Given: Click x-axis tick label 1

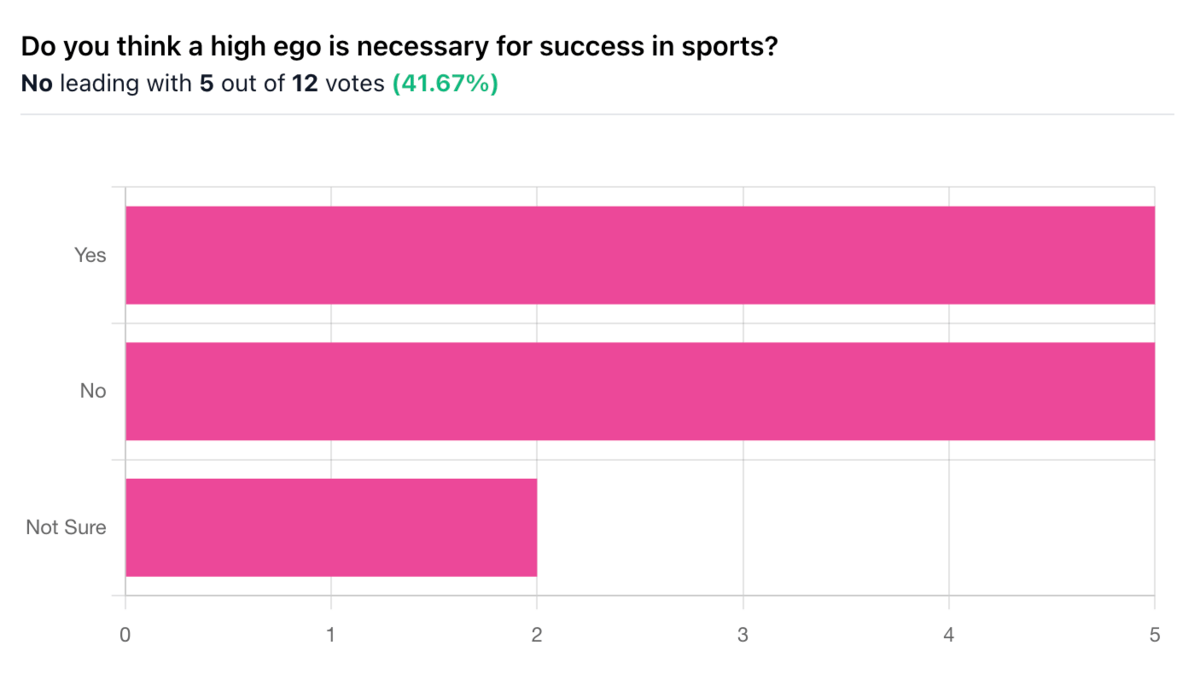Looking at the screenshot, I should (x=331, y=634).
